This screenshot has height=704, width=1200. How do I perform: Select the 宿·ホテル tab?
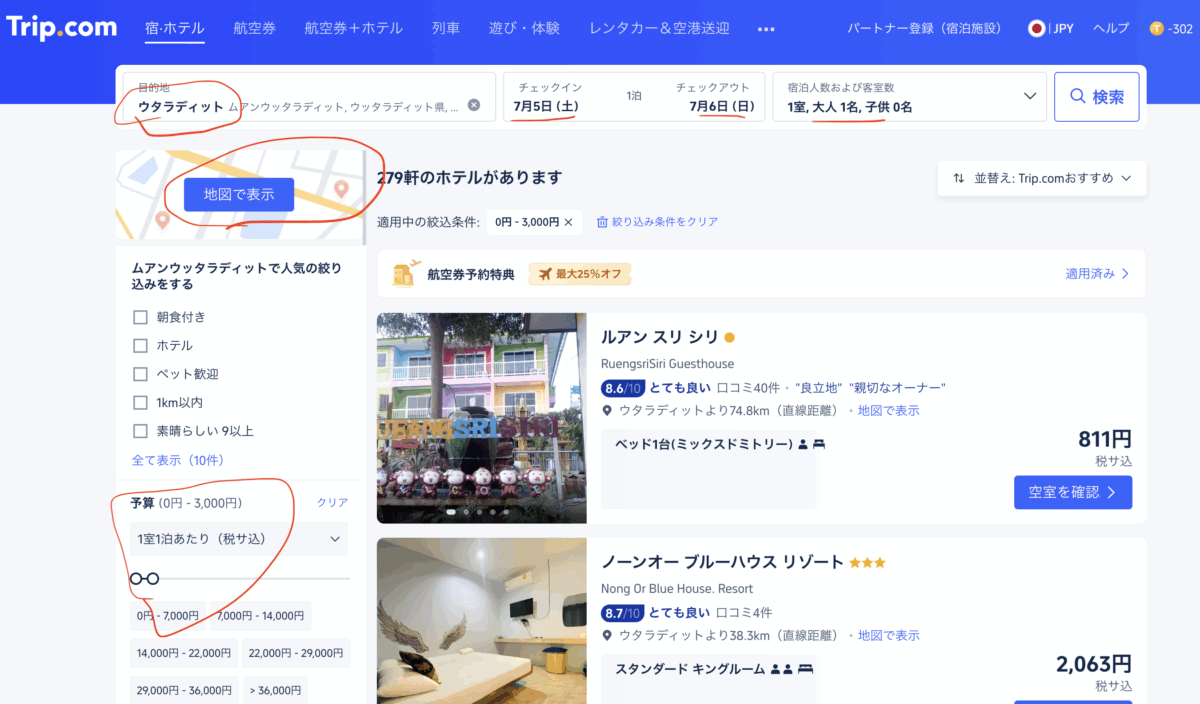(174, 29)
